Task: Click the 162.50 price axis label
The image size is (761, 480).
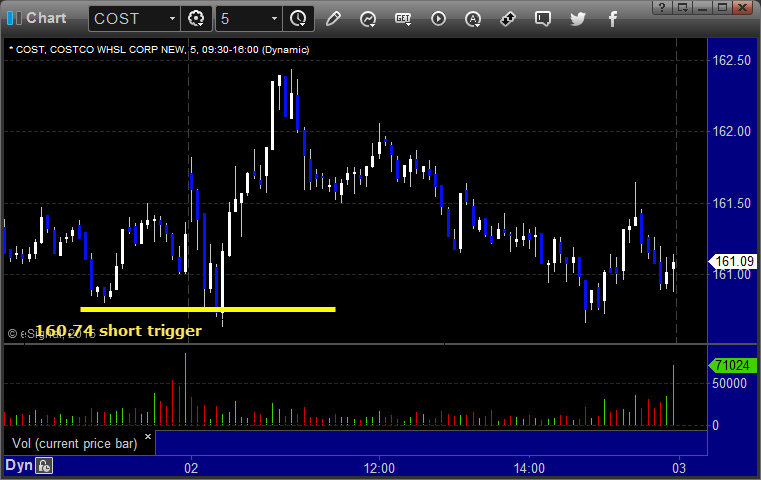Action: point(731,60)
